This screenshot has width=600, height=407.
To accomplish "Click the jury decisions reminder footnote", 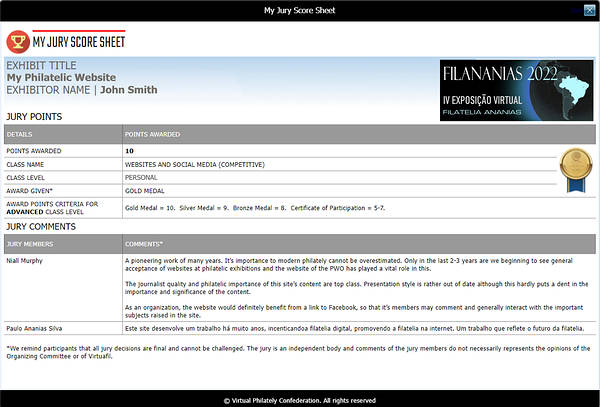I will click(x=298, y=352).
